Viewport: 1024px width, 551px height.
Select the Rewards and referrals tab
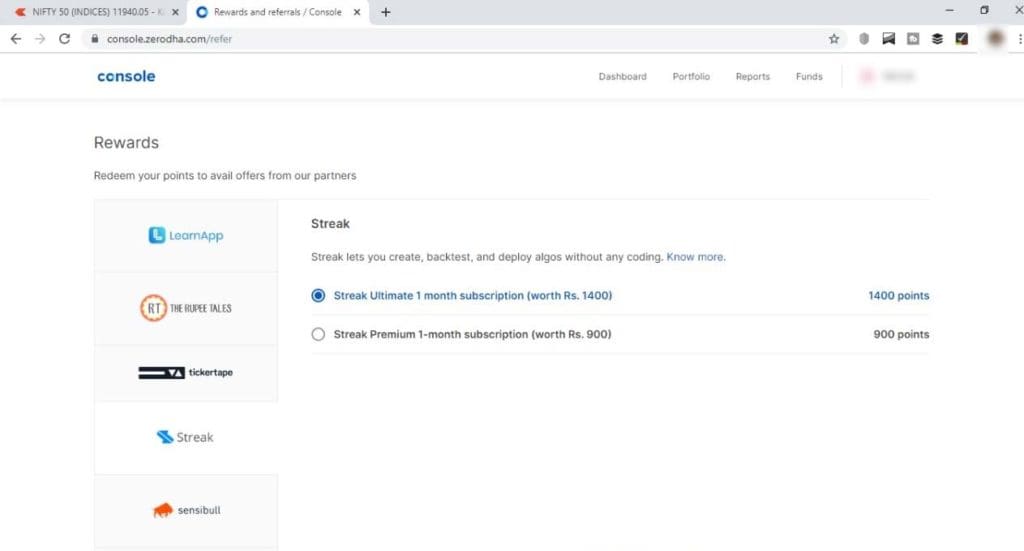pyautogui.click(x=278, y=12)
